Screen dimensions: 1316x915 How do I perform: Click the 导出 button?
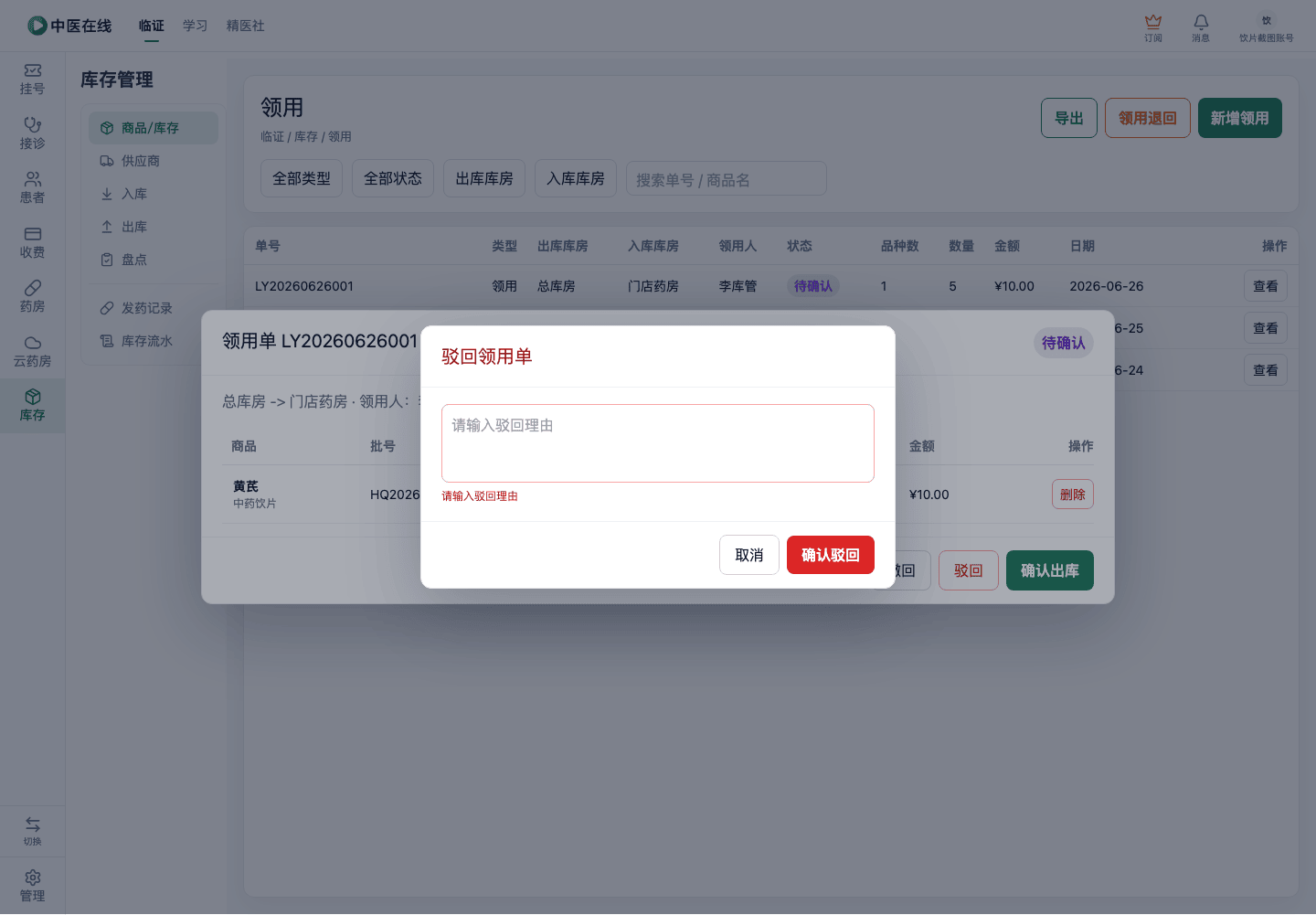pyautogui.click(x=1069, y=118)
